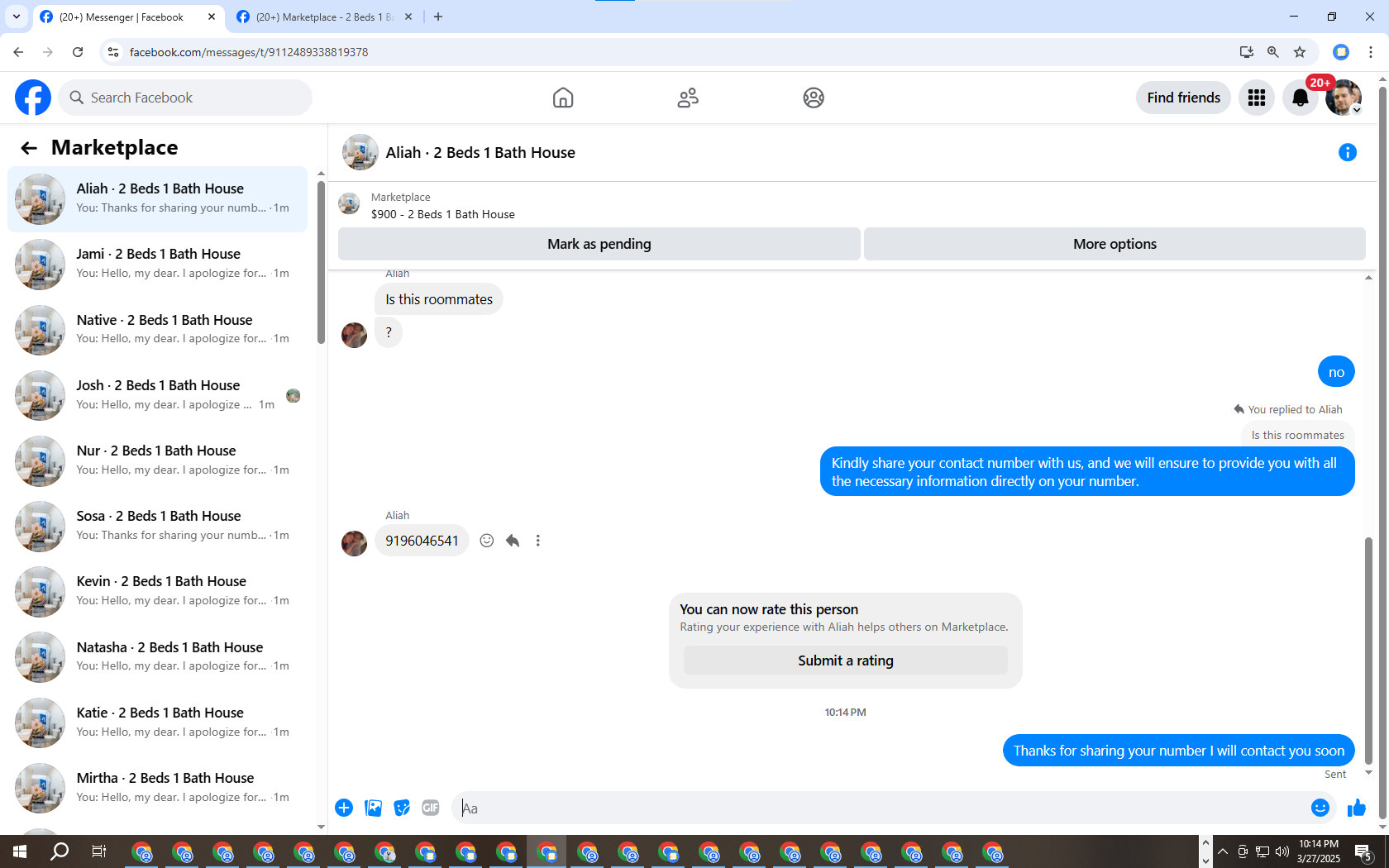This screenshot has width=1389, height=868.
Task: Show hidden system tray icons
Action: coord(1223,851)
